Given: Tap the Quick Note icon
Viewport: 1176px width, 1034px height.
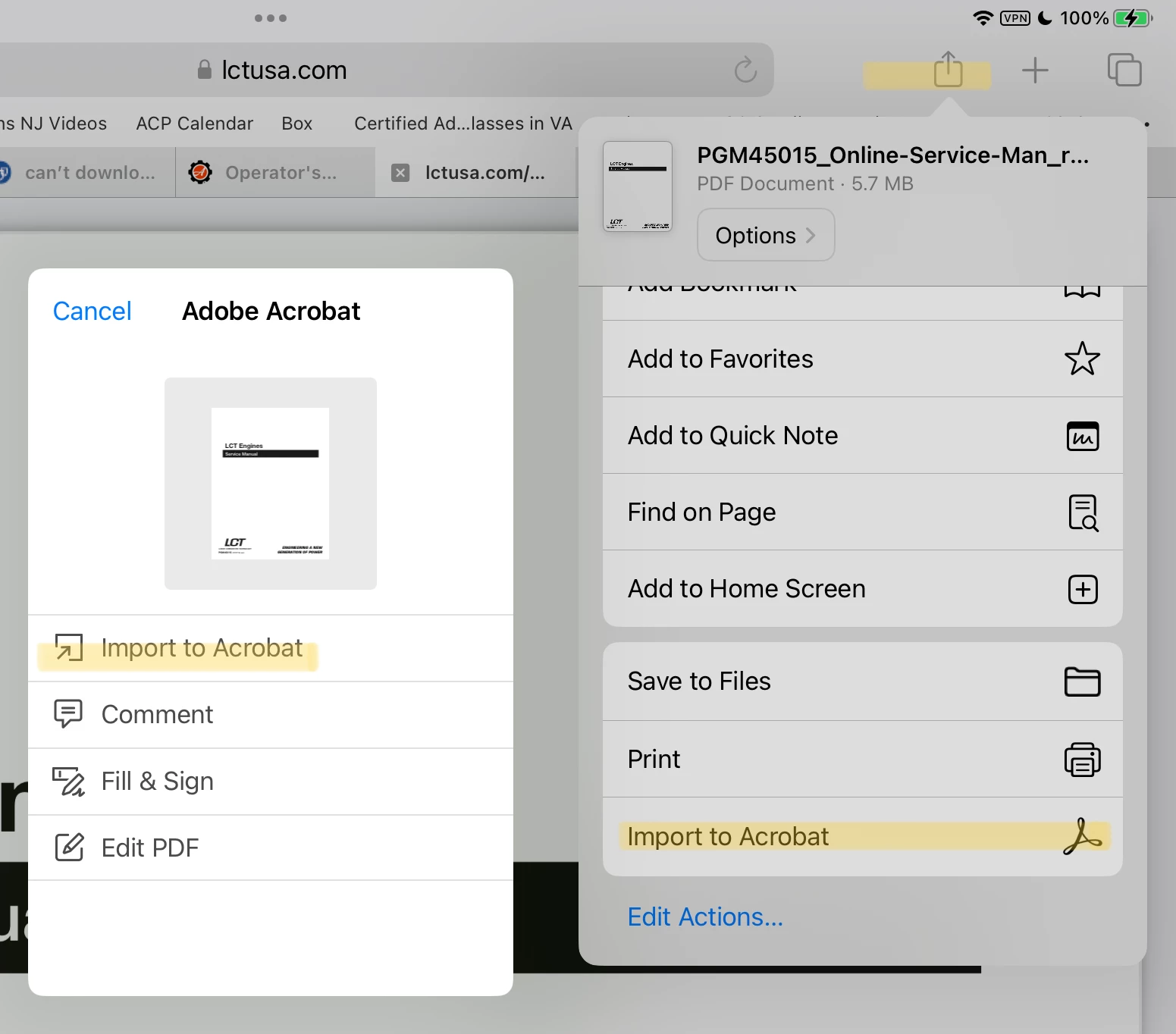Looking at the screenshot, I should (1083, 436).
